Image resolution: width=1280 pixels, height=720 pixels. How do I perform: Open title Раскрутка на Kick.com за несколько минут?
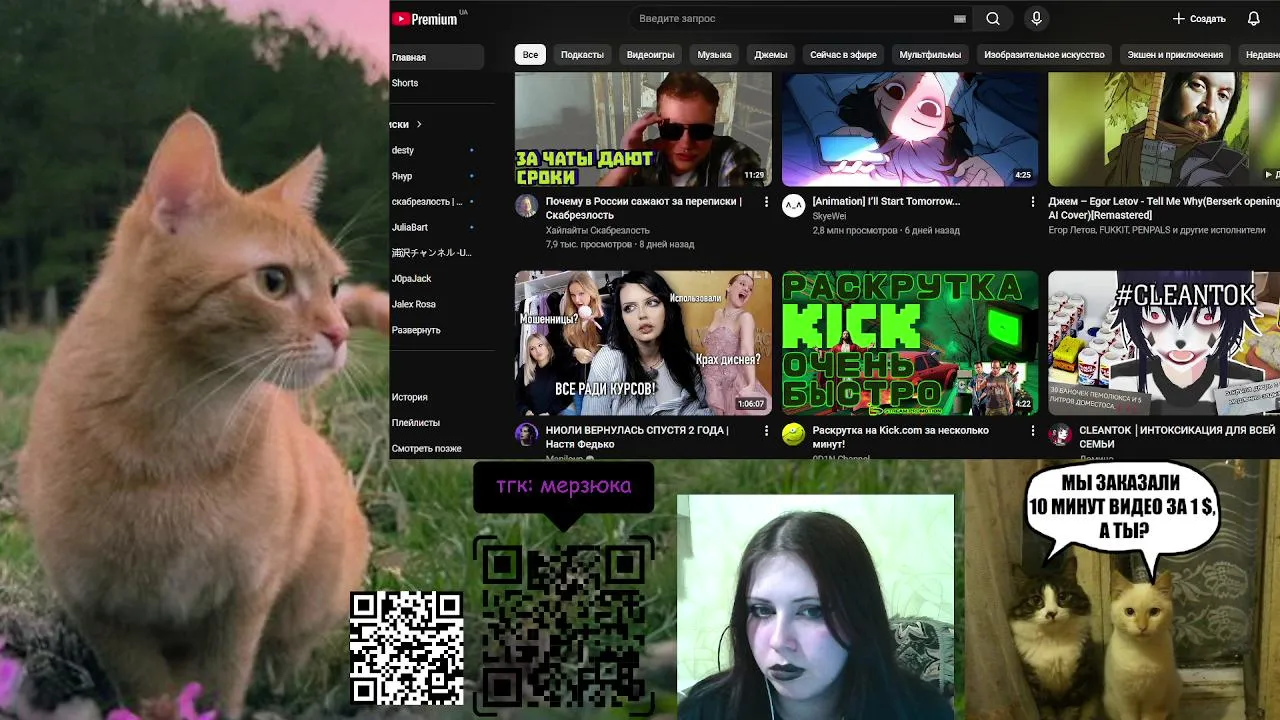tap(900, 437)
